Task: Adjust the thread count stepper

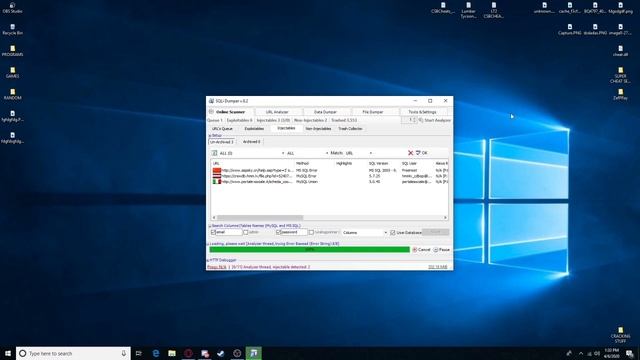Action: 415,120
